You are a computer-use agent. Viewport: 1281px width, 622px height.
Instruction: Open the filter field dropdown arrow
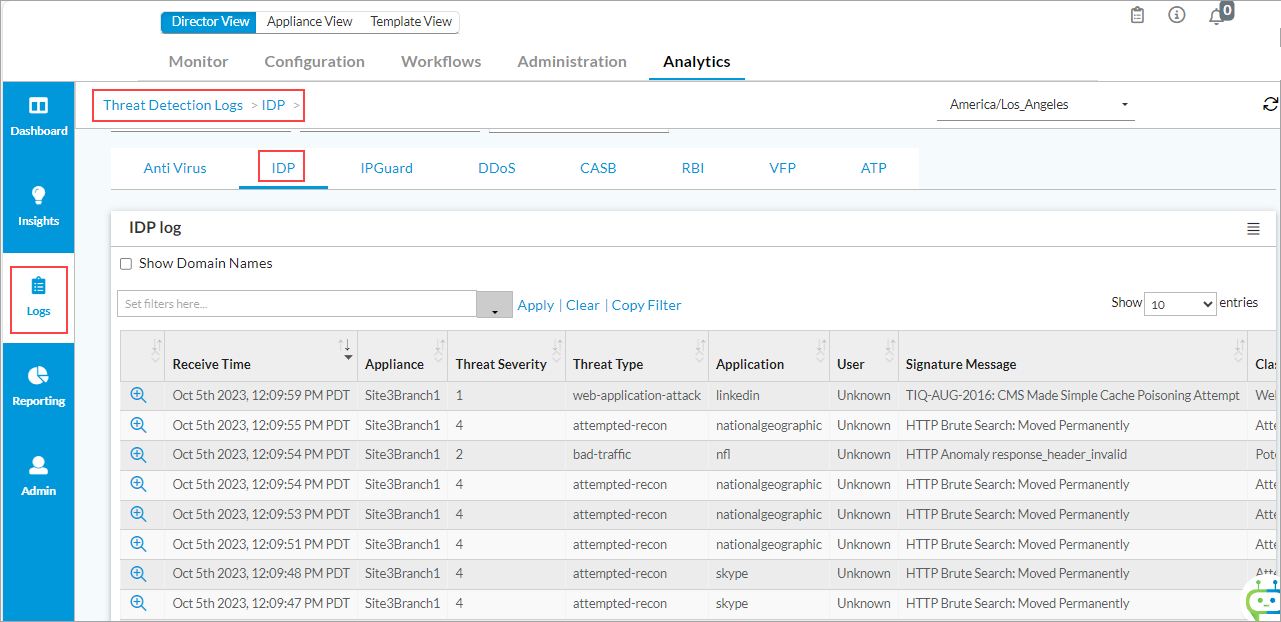[x=494, y=306]
